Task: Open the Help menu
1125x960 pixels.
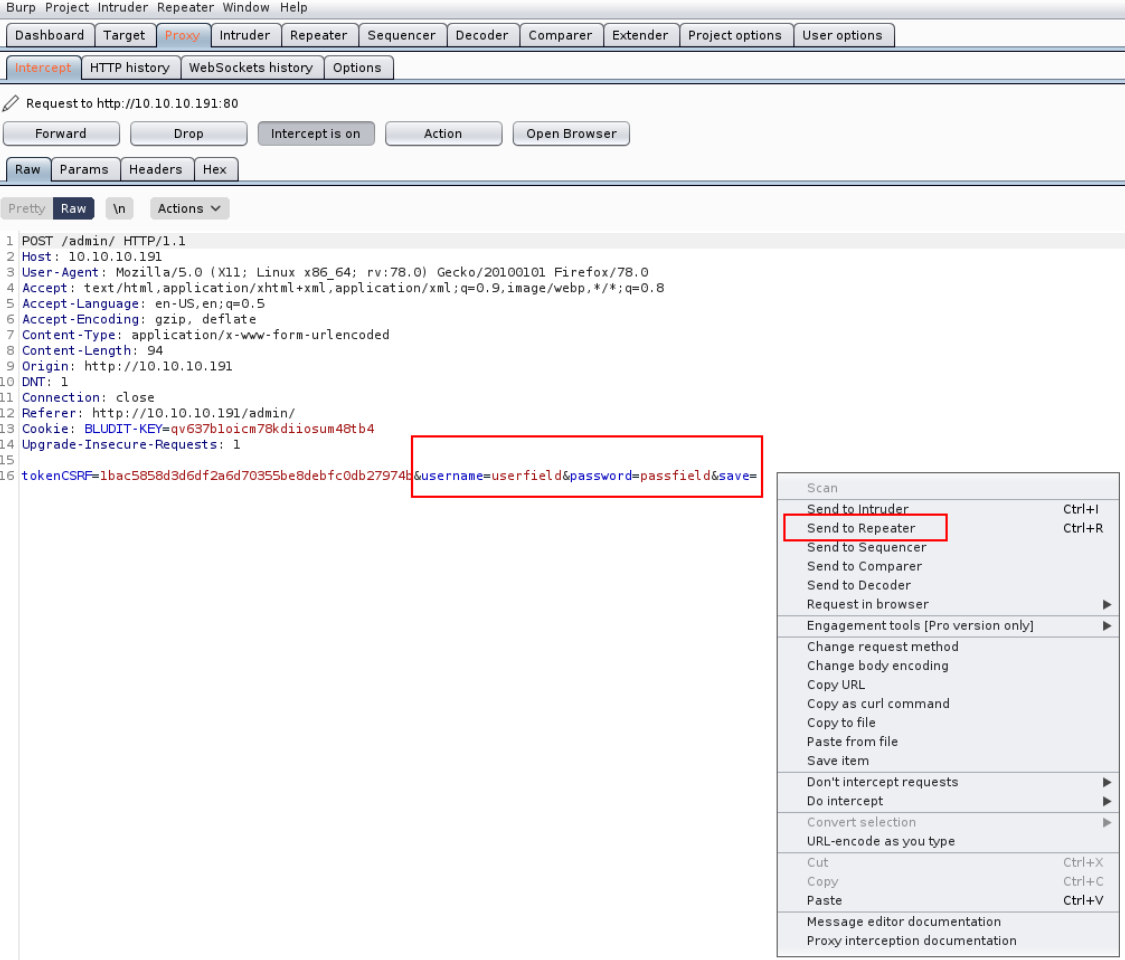Action: click(293, 7)
